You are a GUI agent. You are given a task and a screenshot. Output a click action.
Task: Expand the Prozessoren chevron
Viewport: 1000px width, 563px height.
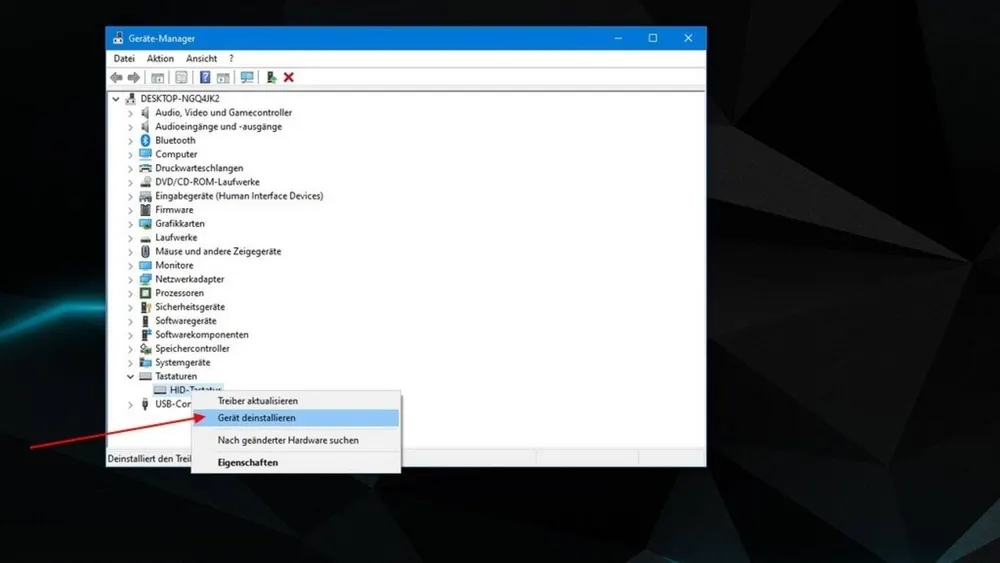pyautogui.click(x=130, y=294)
